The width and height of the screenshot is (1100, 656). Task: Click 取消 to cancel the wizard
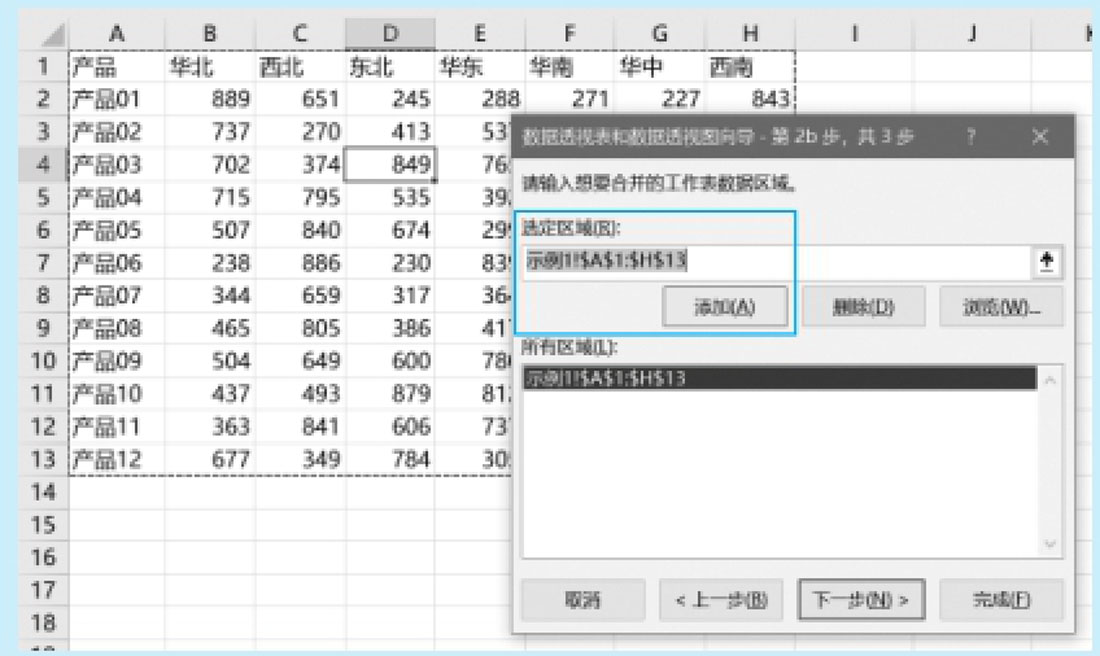point(582,600)
